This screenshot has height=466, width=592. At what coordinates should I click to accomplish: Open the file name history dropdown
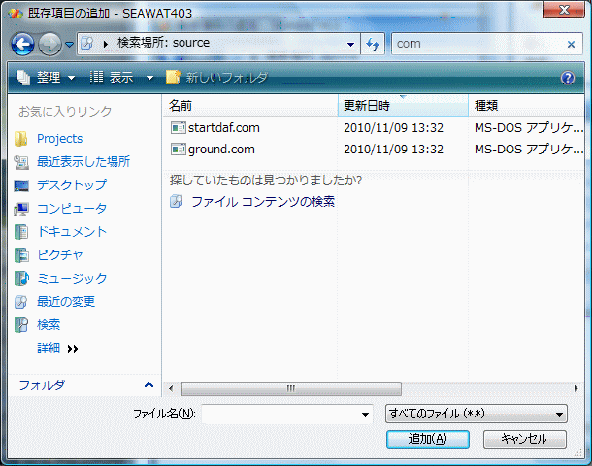(x=365, y=414)
